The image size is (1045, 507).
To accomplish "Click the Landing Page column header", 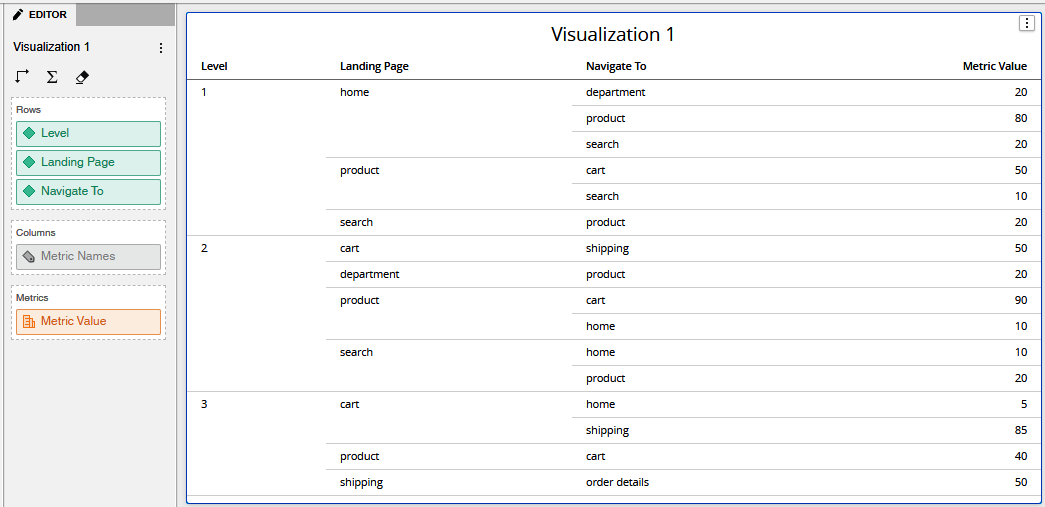I will pyautogui.click(x=374, y=67).
